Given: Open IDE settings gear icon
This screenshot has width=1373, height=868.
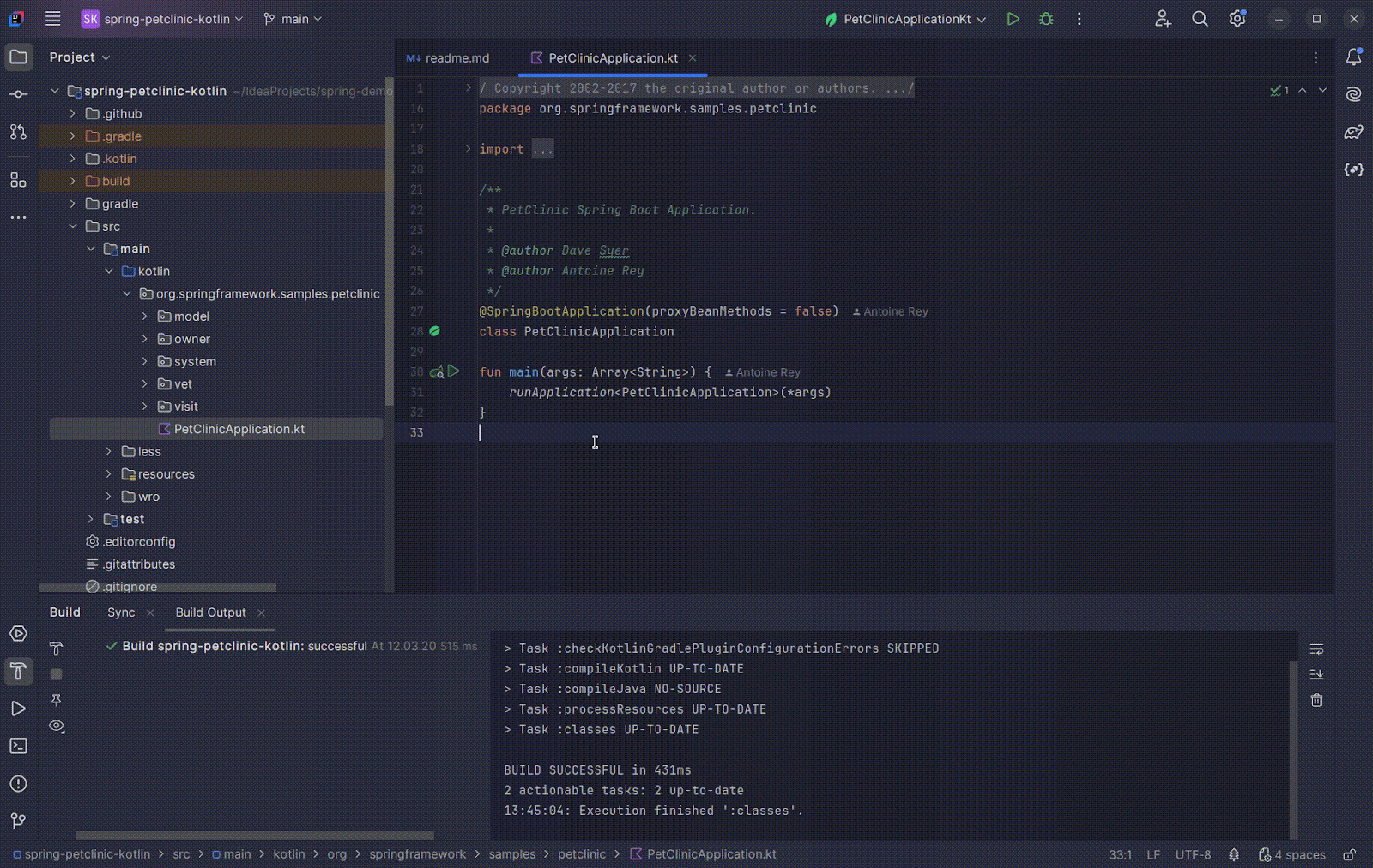Looking at the screenshot, I should pyautogui.click(x=1237, y=19).
